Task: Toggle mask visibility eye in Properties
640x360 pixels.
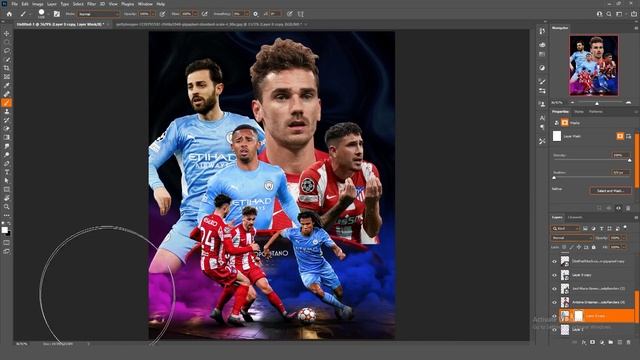Action: coord(618,208)
